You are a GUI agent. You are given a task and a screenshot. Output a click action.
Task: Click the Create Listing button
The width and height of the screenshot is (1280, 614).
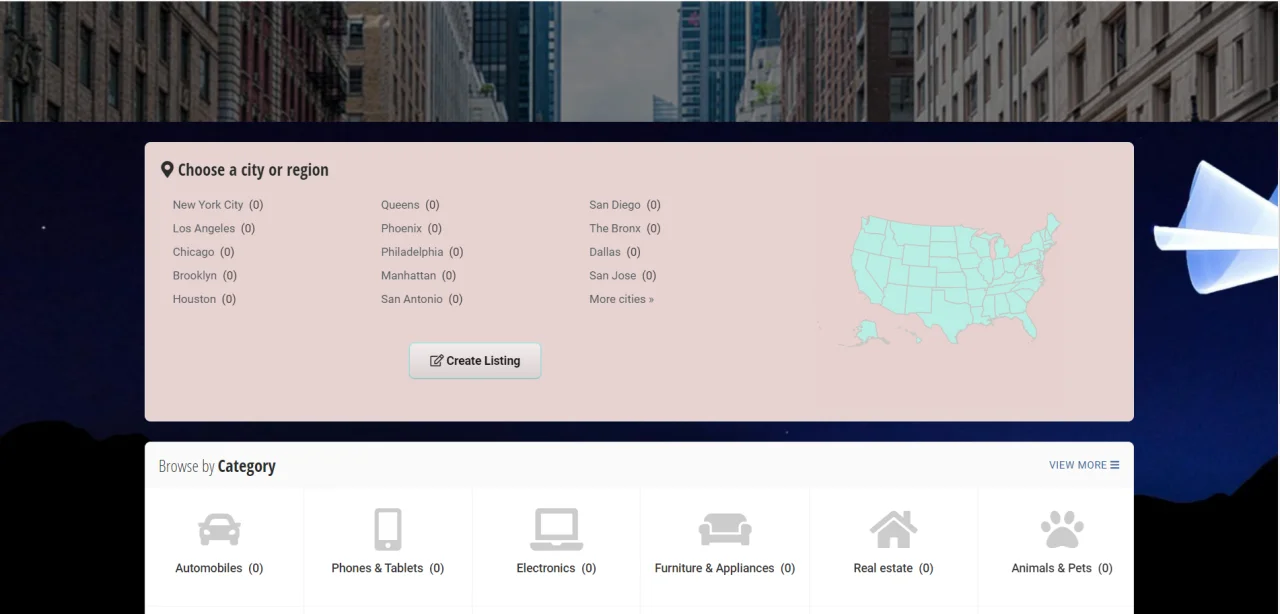[475, 361]
